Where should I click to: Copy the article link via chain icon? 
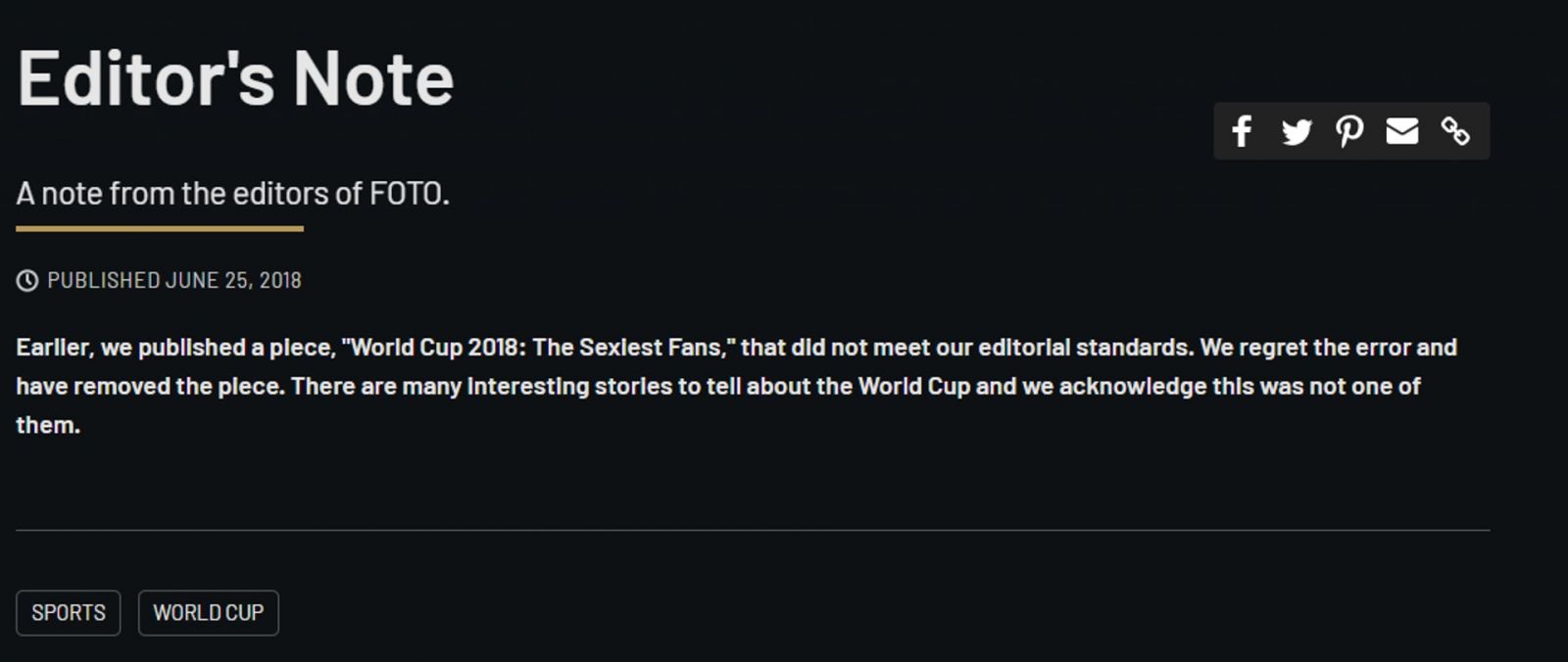1455,131
